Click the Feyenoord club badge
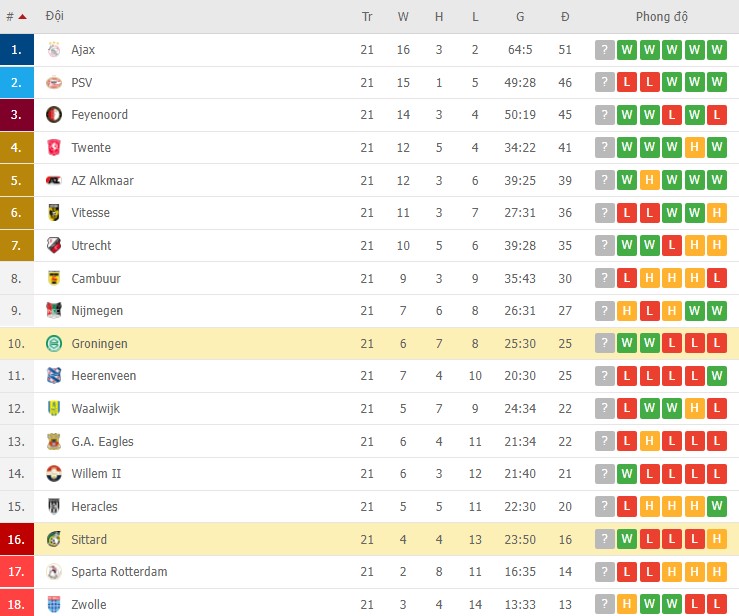This screenshot has width=739, height=616. tap(54, 115)
